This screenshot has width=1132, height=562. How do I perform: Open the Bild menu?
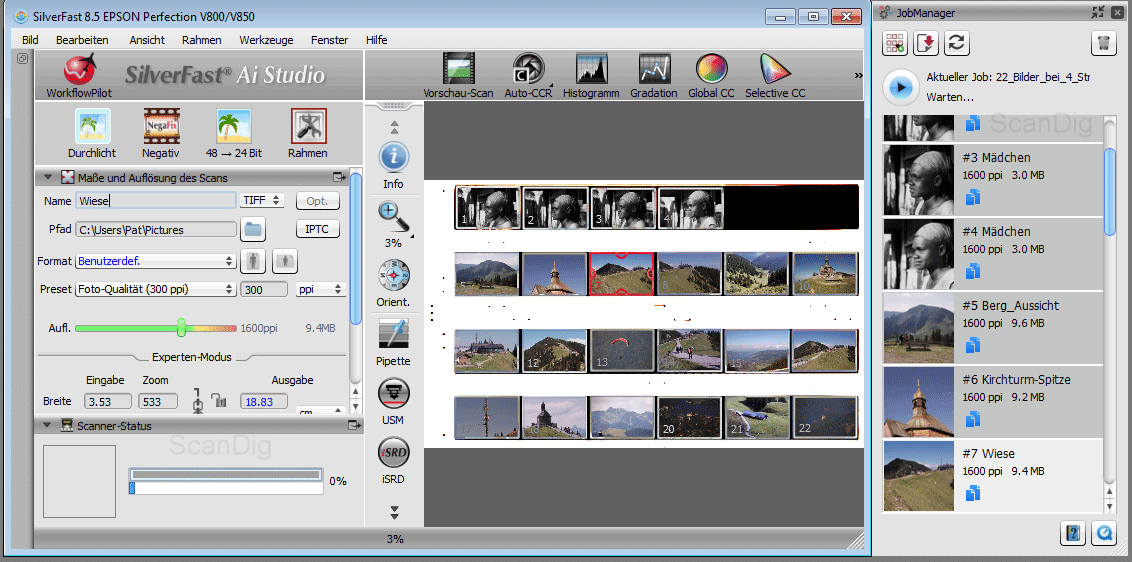pyautogui.click(x=30, y=40)
